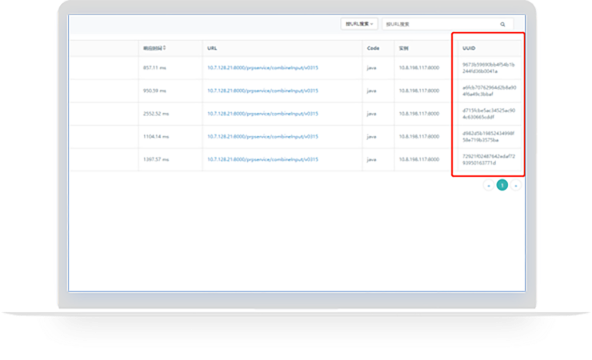The height and width of the screenshot is (360, 592).
Task: Sort by the response time column header
Action: 154,48
